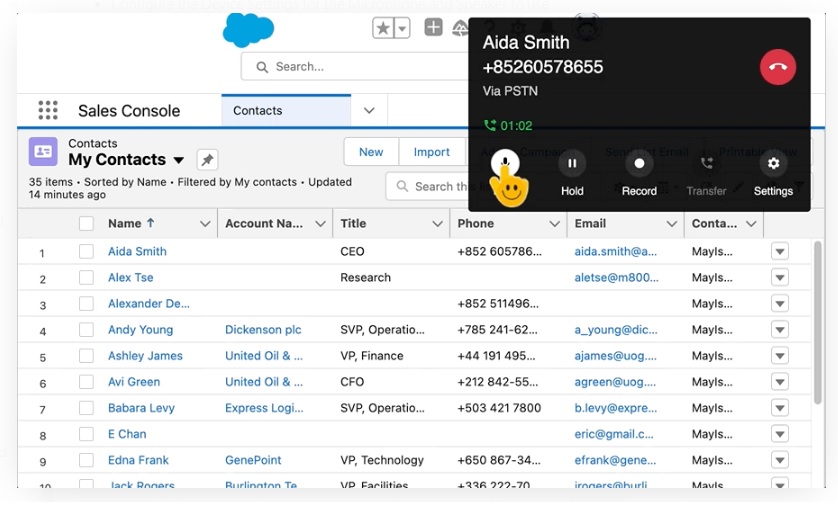Image resolution: width=838 pixels, height=507 pixels.
Task: End the call with the red hang-up button
Action: (x=778, y=67)
